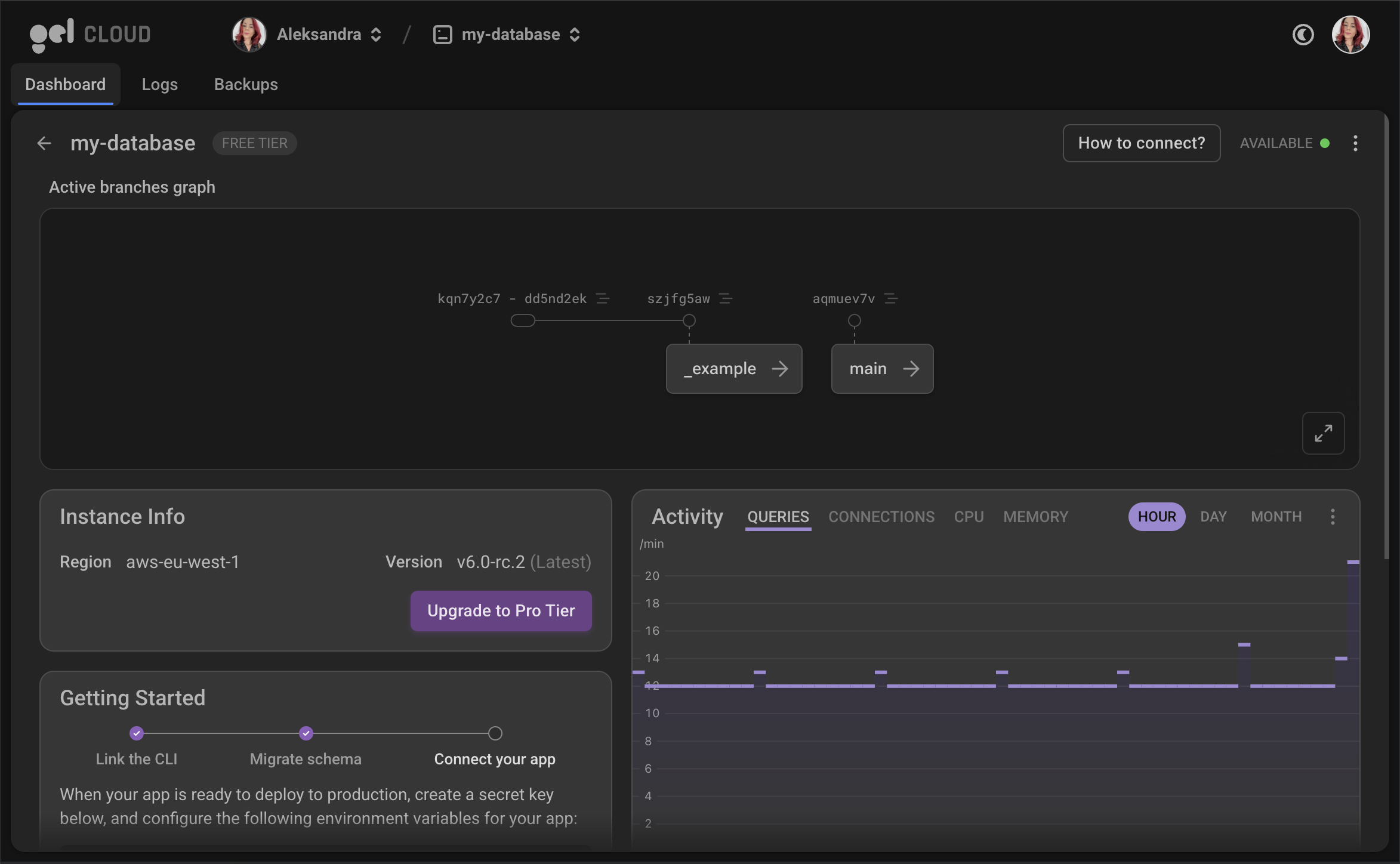Click the v6.0-rc.2 version text

coord(491,562)
